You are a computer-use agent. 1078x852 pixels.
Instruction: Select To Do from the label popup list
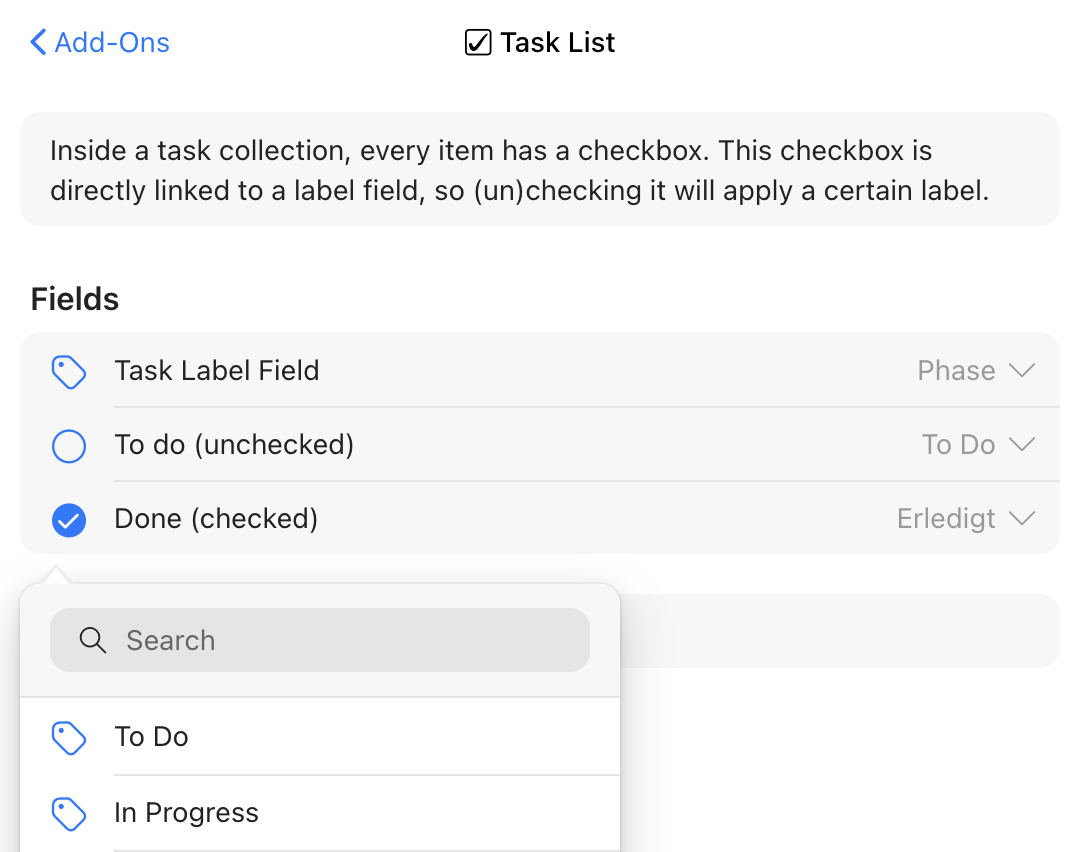tap(151, 737)
